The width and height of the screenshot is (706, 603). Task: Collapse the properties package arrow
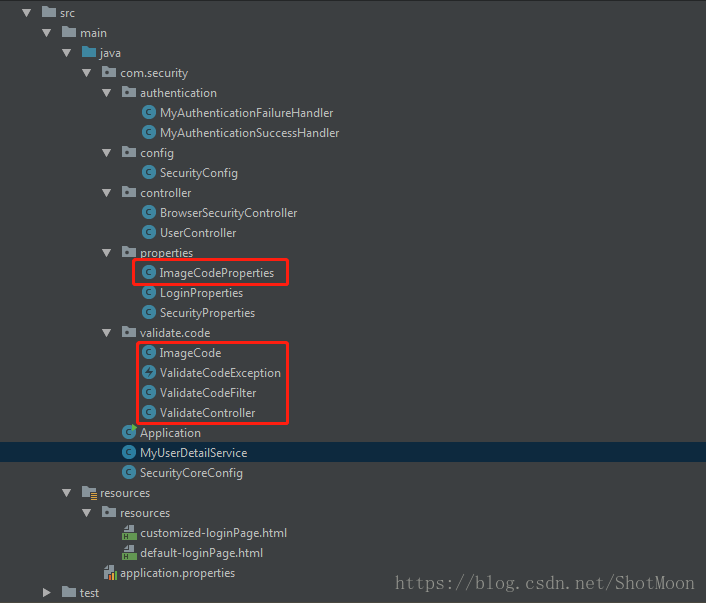[107, 253]
